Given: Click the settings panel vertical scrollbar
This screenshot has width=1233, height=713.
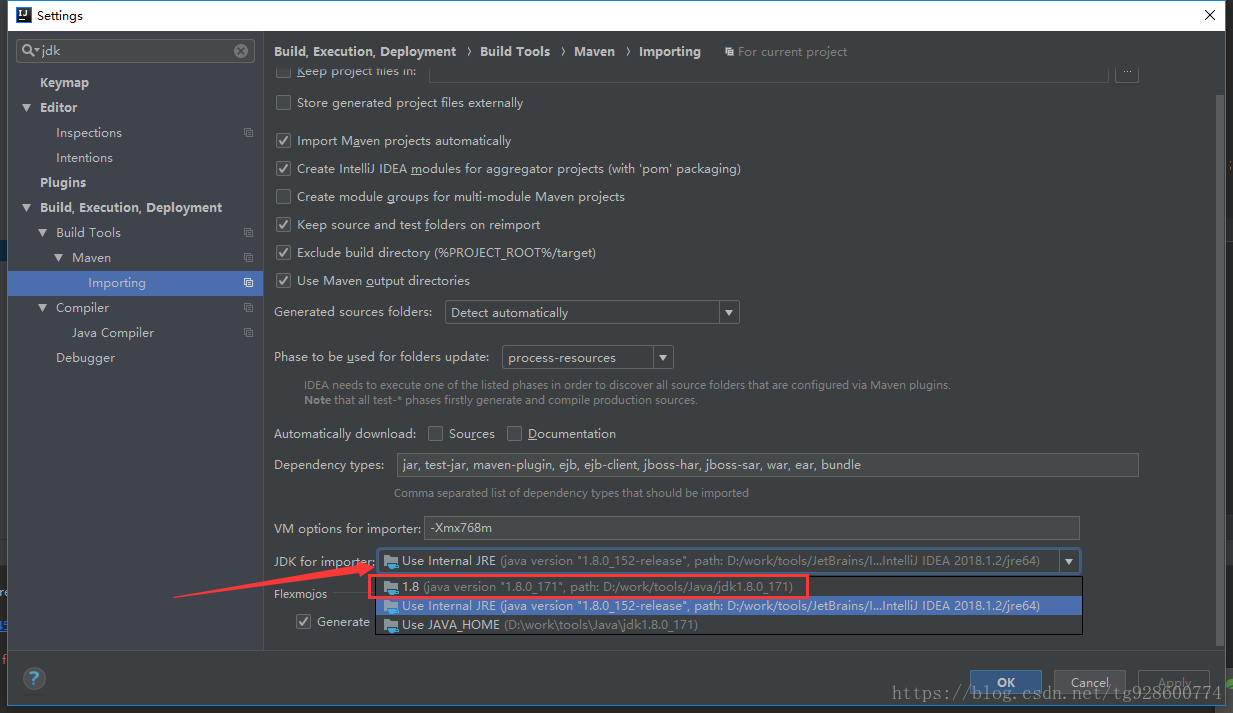Looking at the screenshot, I should point(1219,370).
